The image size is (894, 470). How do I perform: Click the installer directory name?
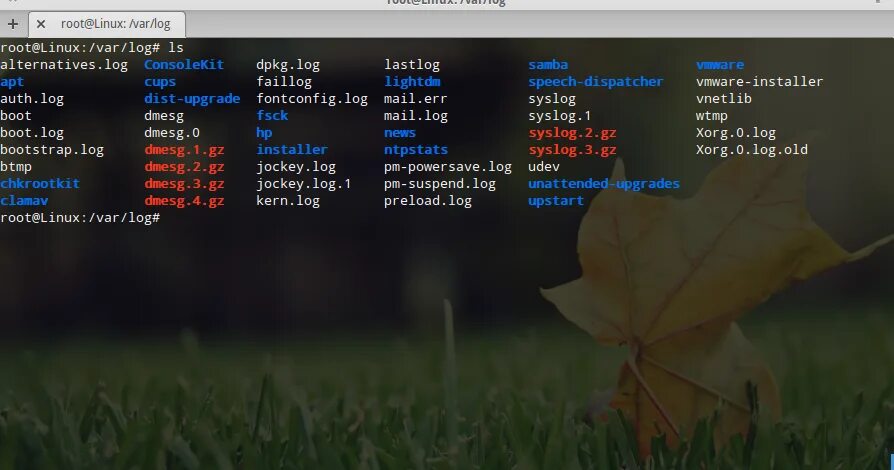[x=292, y=150]
